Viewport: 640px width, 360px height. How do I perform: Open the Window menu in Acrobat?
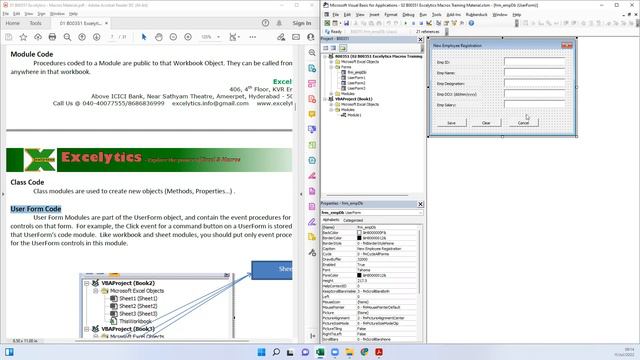pos(57,13)
